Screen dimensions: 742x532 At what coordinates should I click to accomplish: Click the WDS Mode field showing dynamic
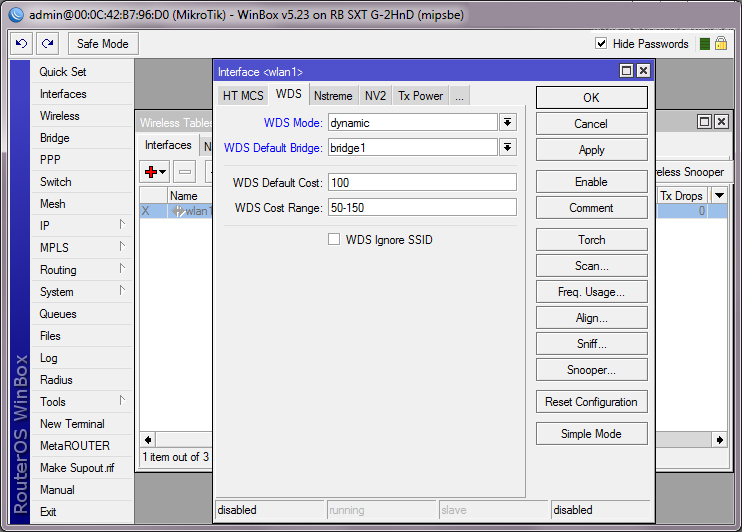(x=413, y=123)
